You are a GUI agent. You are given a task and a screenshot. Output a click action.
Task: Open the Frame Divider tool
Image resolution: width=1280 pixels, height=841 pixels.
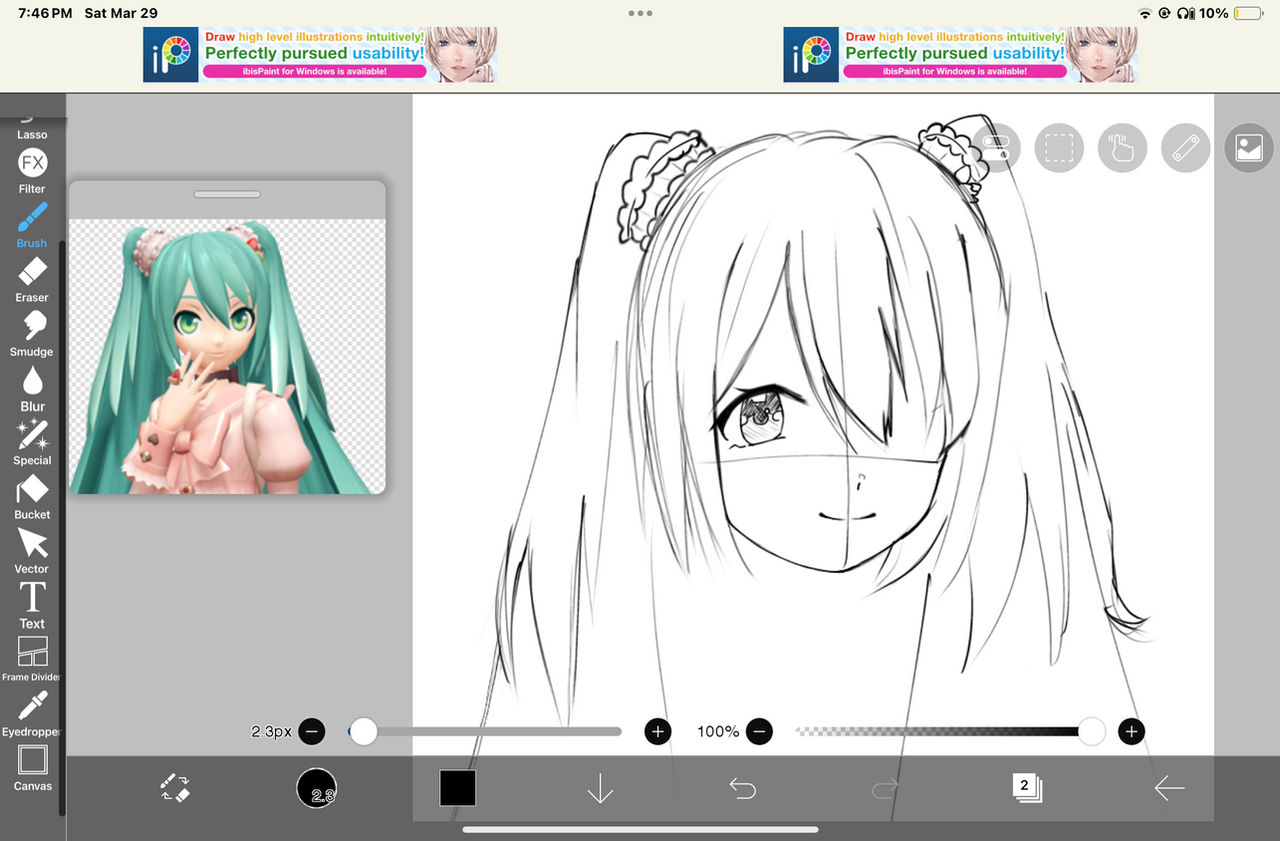coord(32,660)
